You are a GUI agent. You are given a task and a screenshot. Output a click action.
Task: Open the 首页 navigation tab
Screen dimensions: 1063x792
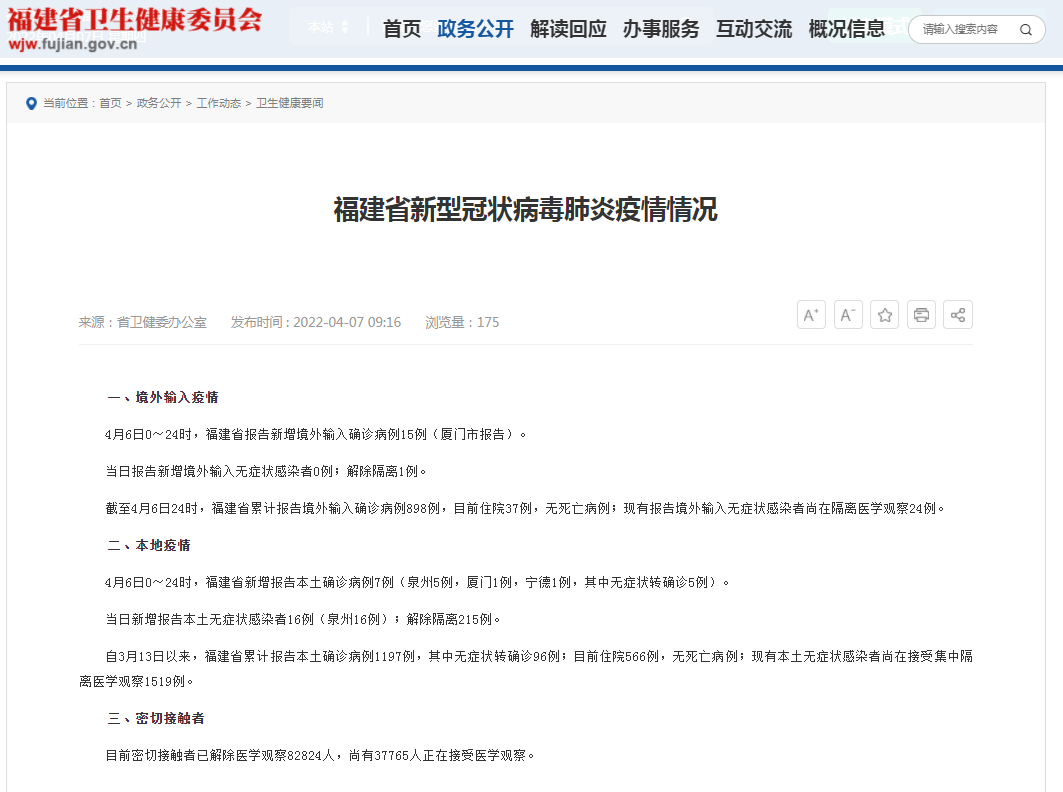point(402,29)
